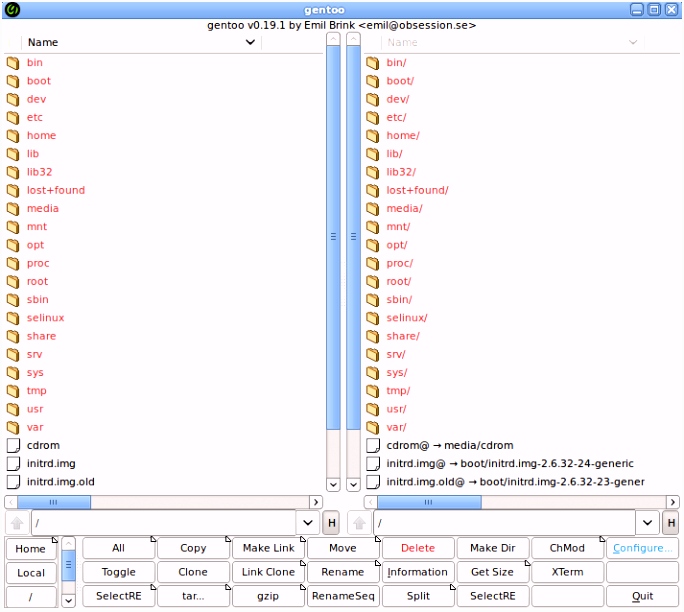684x612 pixels.
Task: Click the folder icon for lost+found in left pane
Action: [x=13, y=190]
